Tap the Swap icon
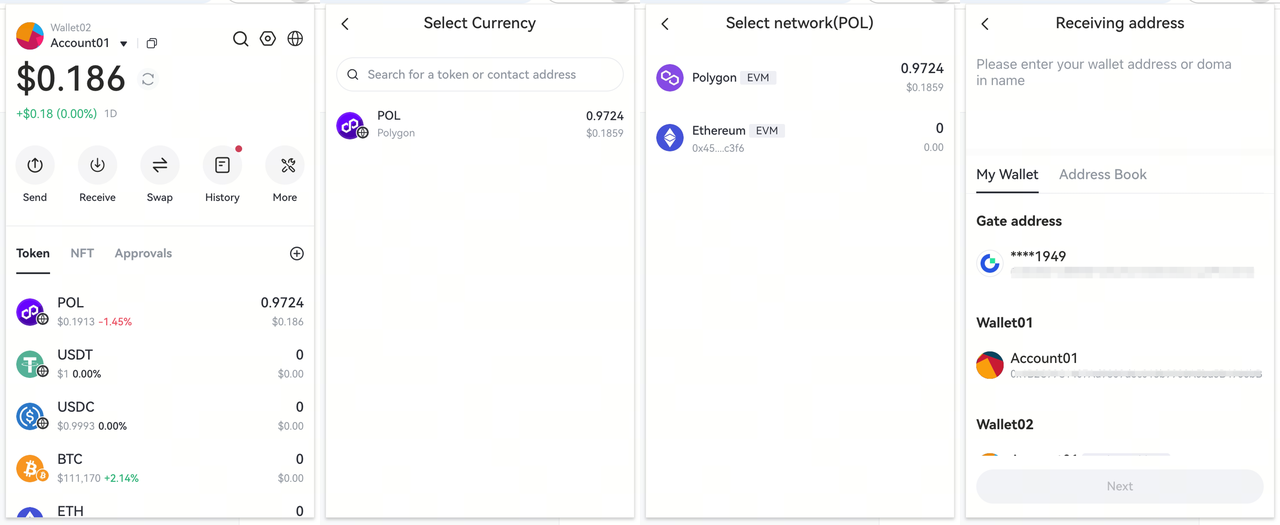1280x525 pixels. (160, 165)
